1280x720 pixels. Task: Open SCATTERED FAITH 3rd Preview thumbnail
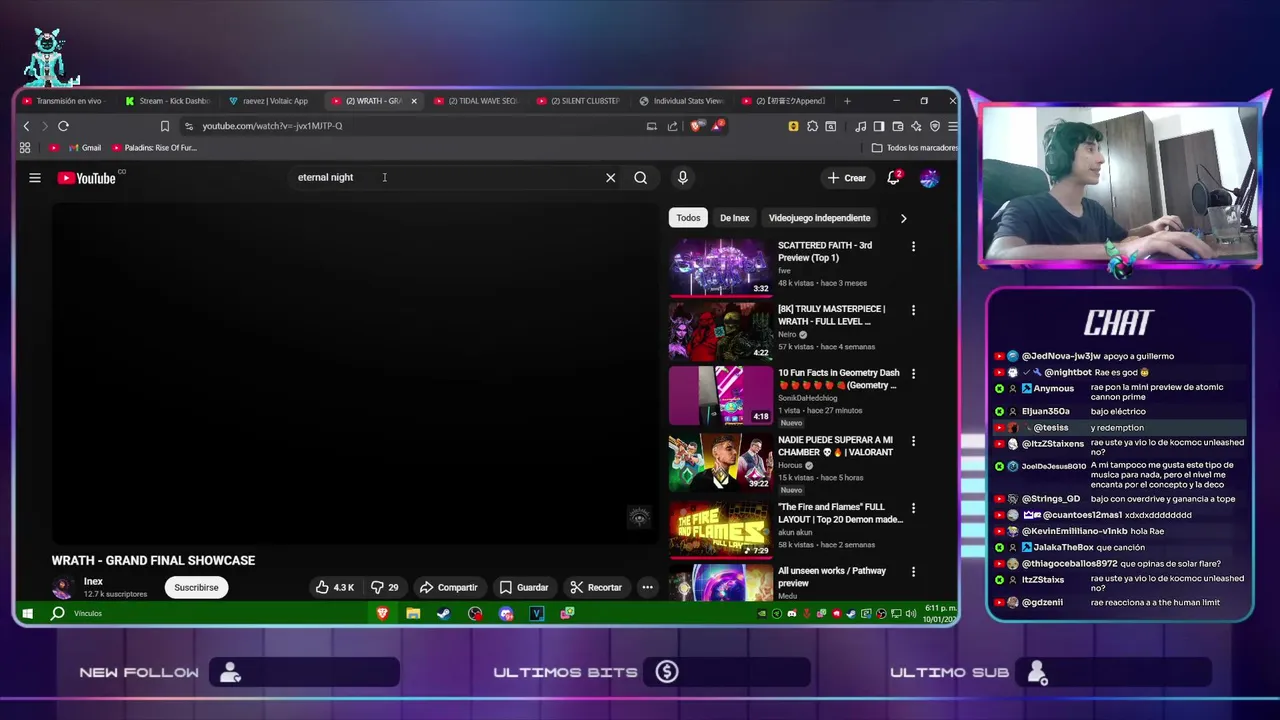point(720,267)
